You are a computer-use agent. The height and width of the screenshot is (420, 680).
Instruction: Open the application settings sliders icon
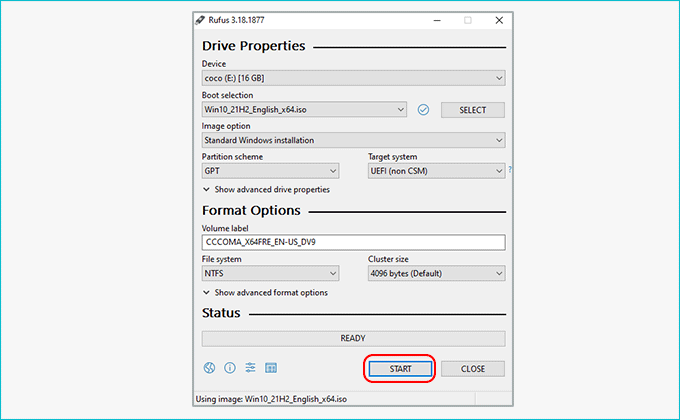(250, 368)
